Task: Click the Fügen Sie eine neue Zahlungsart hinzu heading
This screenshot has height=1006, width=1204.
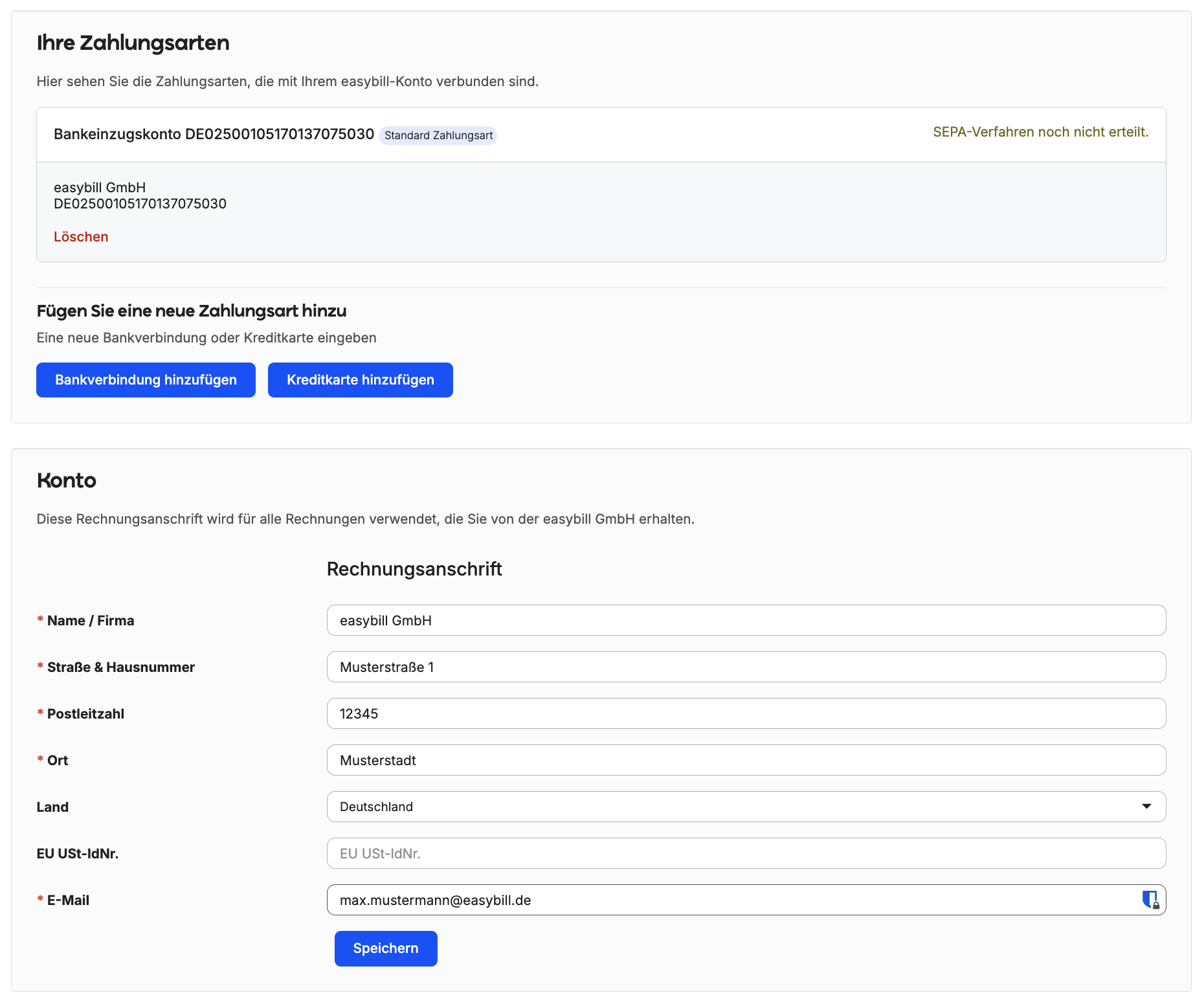Action: point(192,311)
